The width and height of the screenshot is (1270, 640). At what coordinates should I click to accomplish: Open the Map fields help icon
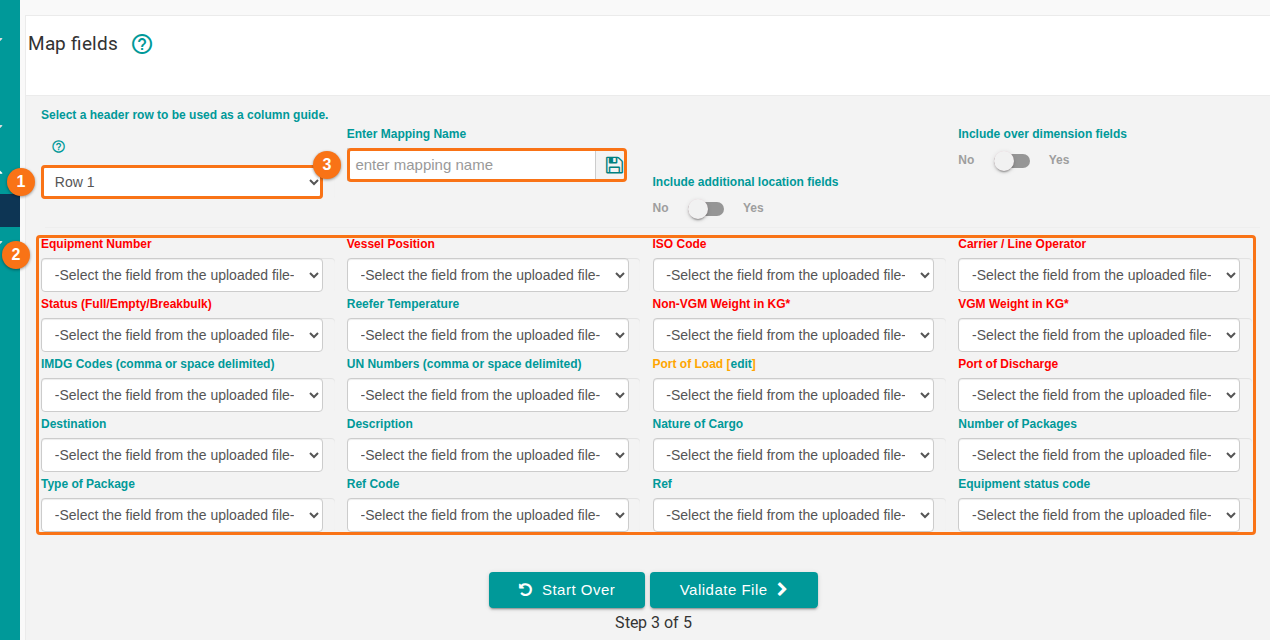pos(142,44)
